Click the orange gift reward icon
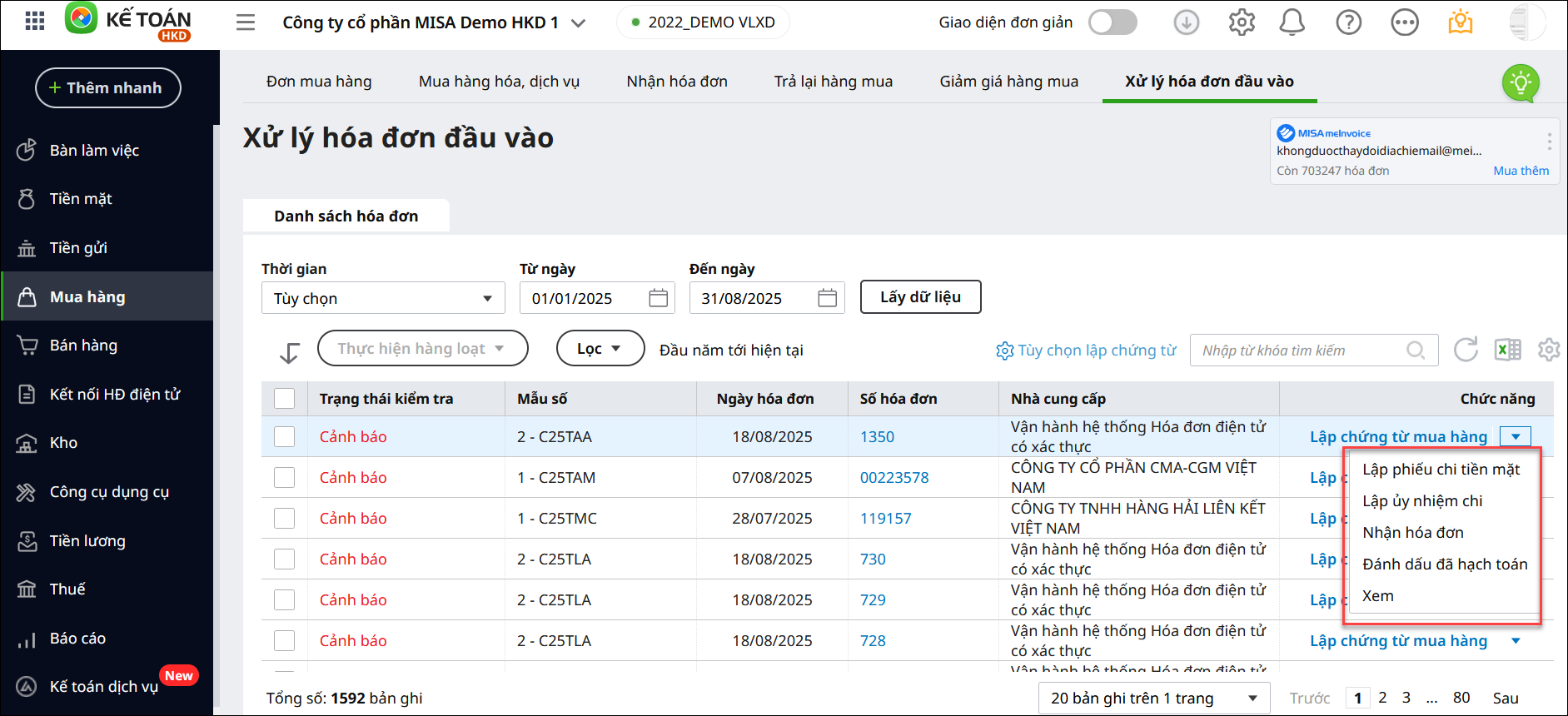Image resolution: width=1568 pixels, height=716 pixels. pos(1461,22)
